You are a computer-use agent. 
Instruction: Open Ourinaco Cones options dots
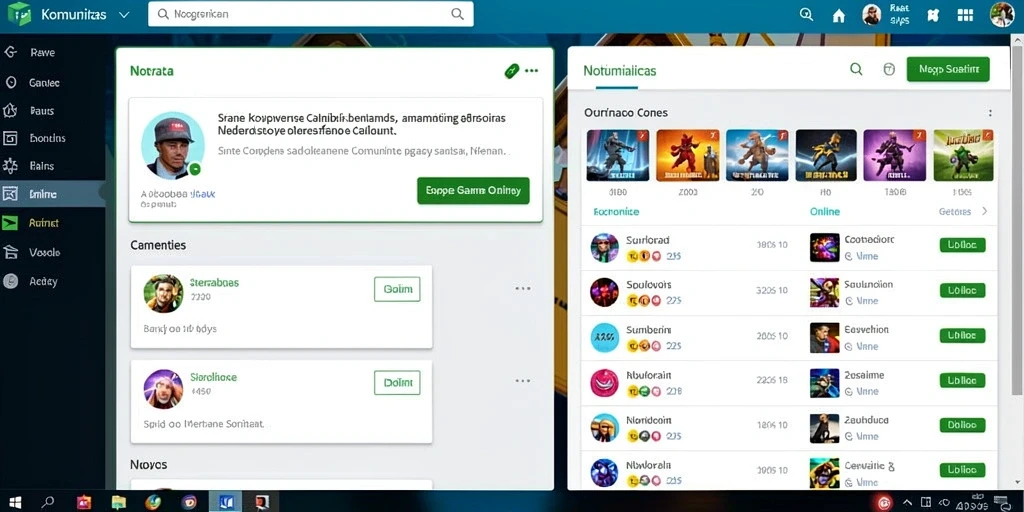(x=990, y=113)
